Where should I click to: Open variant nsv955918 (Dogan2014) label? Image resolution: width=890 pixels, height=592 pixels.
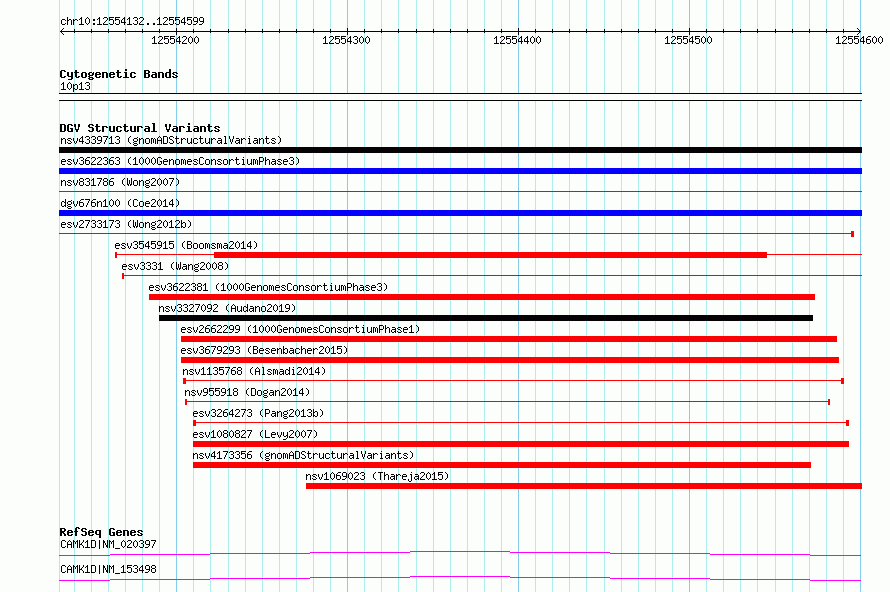click(247, 392)
